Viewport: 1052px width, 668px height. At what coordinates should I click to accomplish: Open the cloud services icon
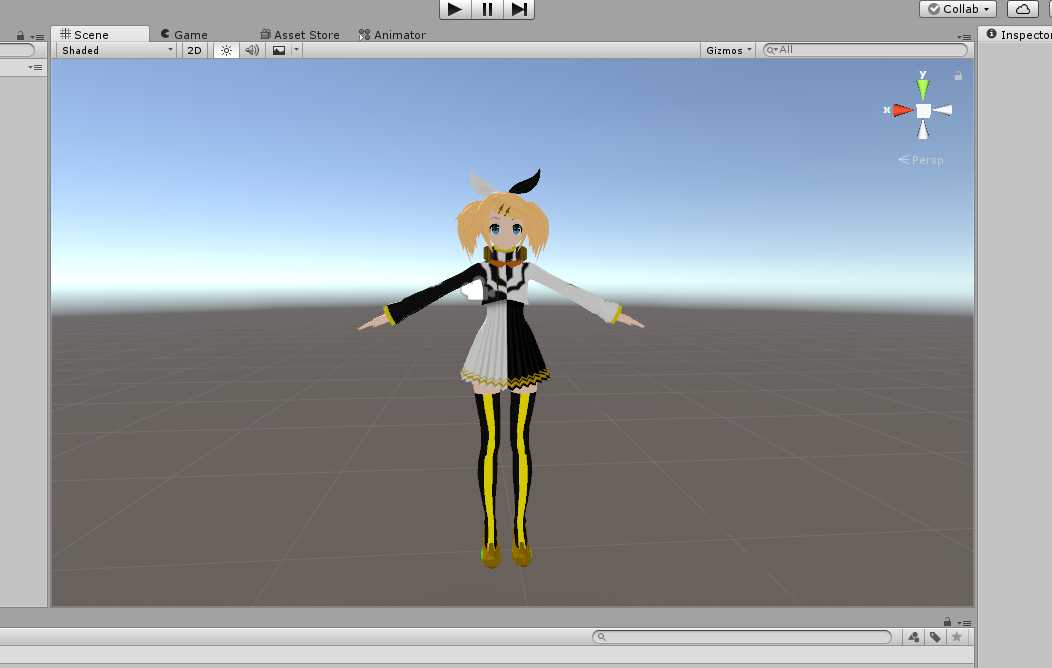pos(1022,9)
